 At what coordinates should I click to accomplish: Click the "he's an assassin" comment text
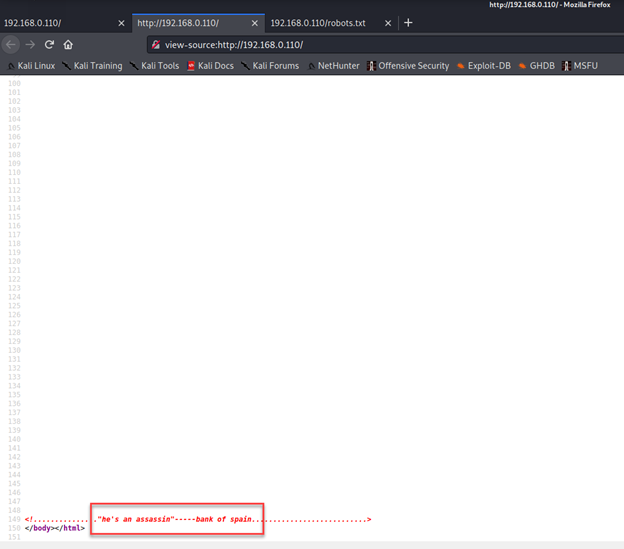[136, 520]
